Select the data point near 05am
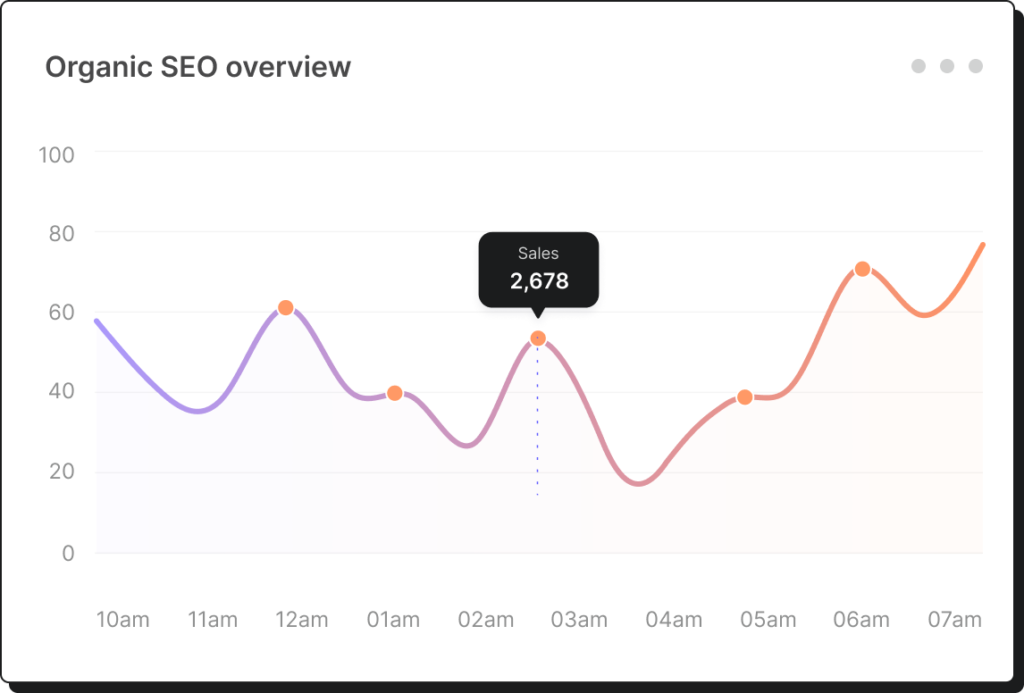 point(745,397)
